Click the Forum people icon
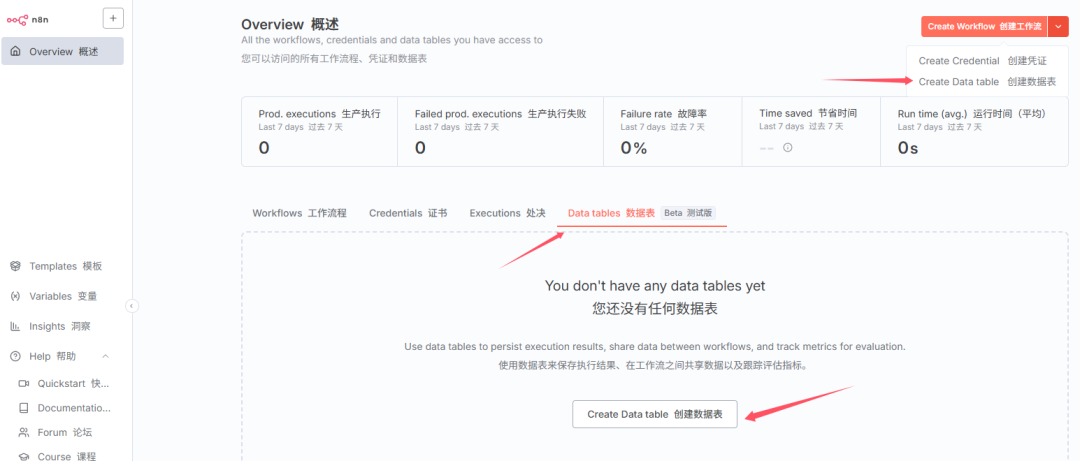Viewport: 1080px width, 461px height. (x=24, y=433)
